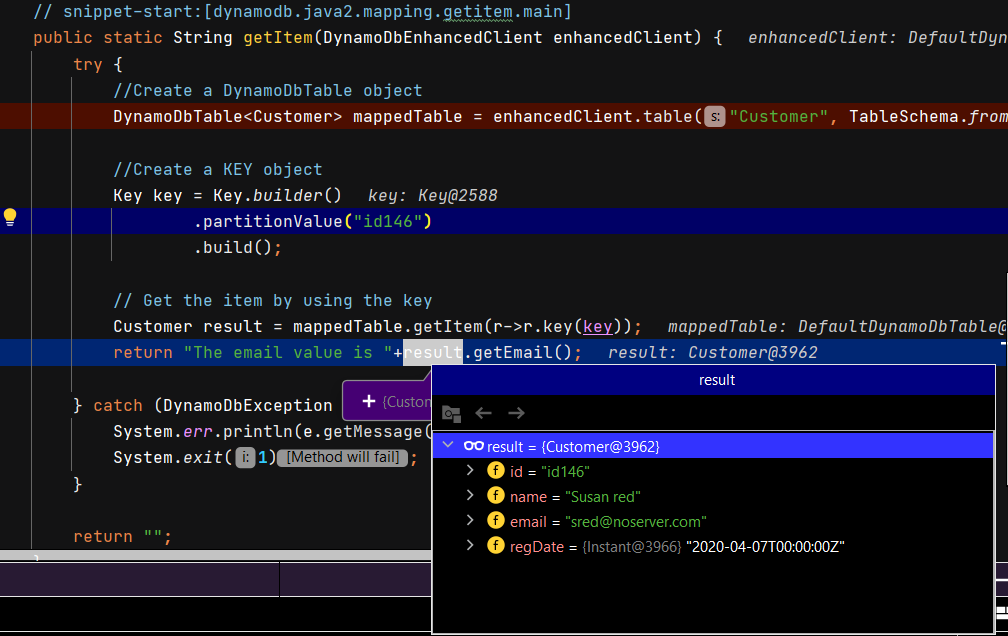Image resolution: width=1008 pixels, height=636 pixels.
Task: Click the System.err.println statement
Action: (272, 432)
